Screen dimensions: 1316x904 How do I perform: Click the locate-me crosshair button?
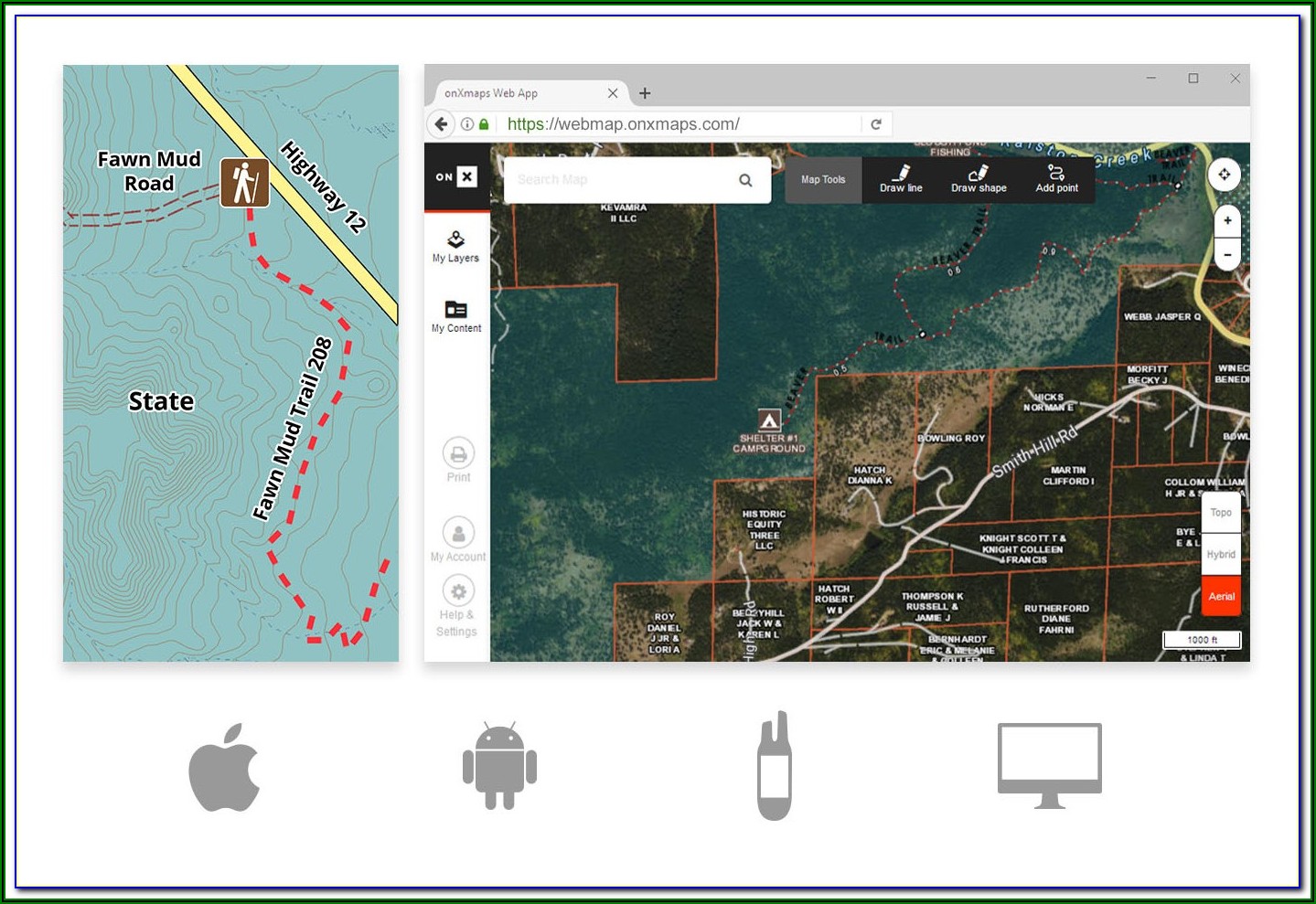[x=1224, y=175]
